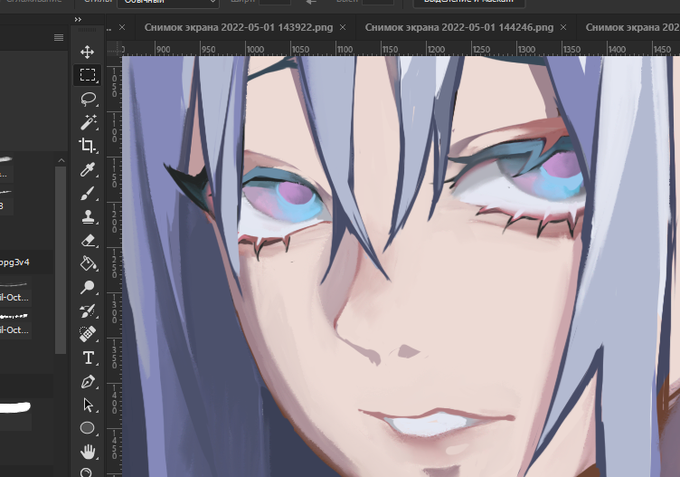Select the Rectangular Marquee tool
This screenshot has height=477, width=680.
click(x=88, y=75)
